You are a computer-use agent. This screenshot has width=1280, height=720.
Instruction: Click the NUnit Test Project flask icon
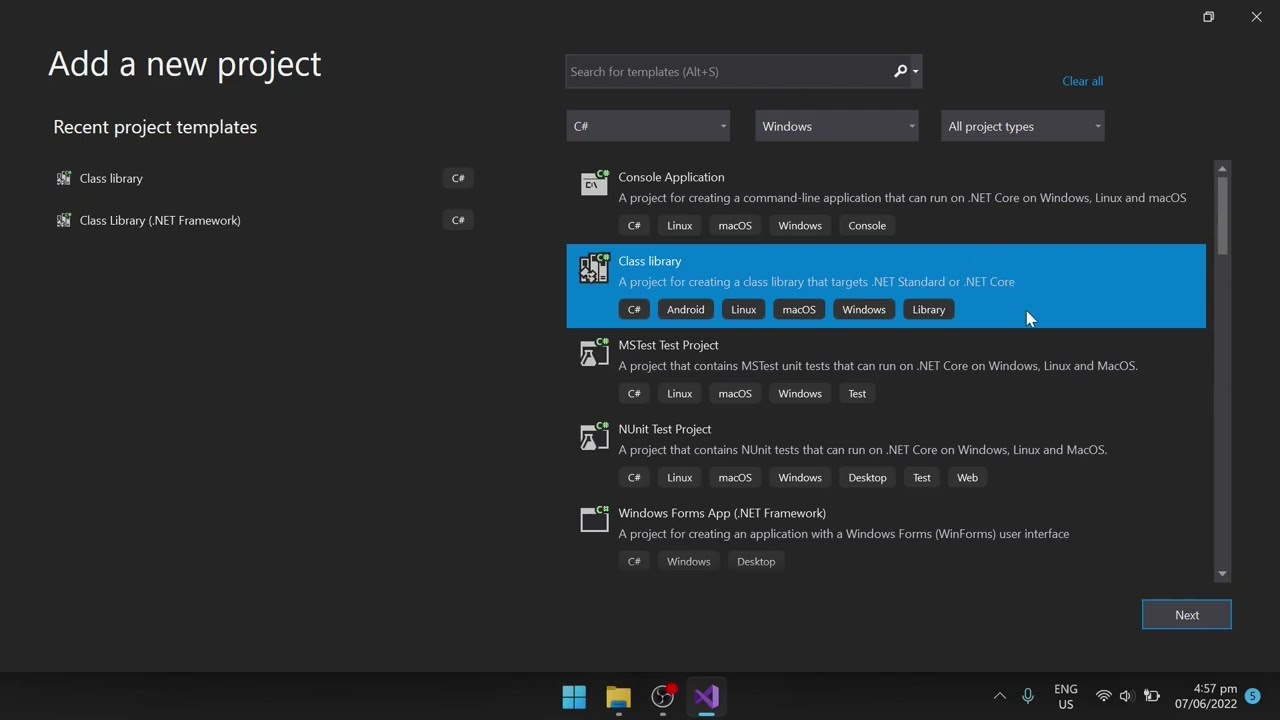point(594,435)
